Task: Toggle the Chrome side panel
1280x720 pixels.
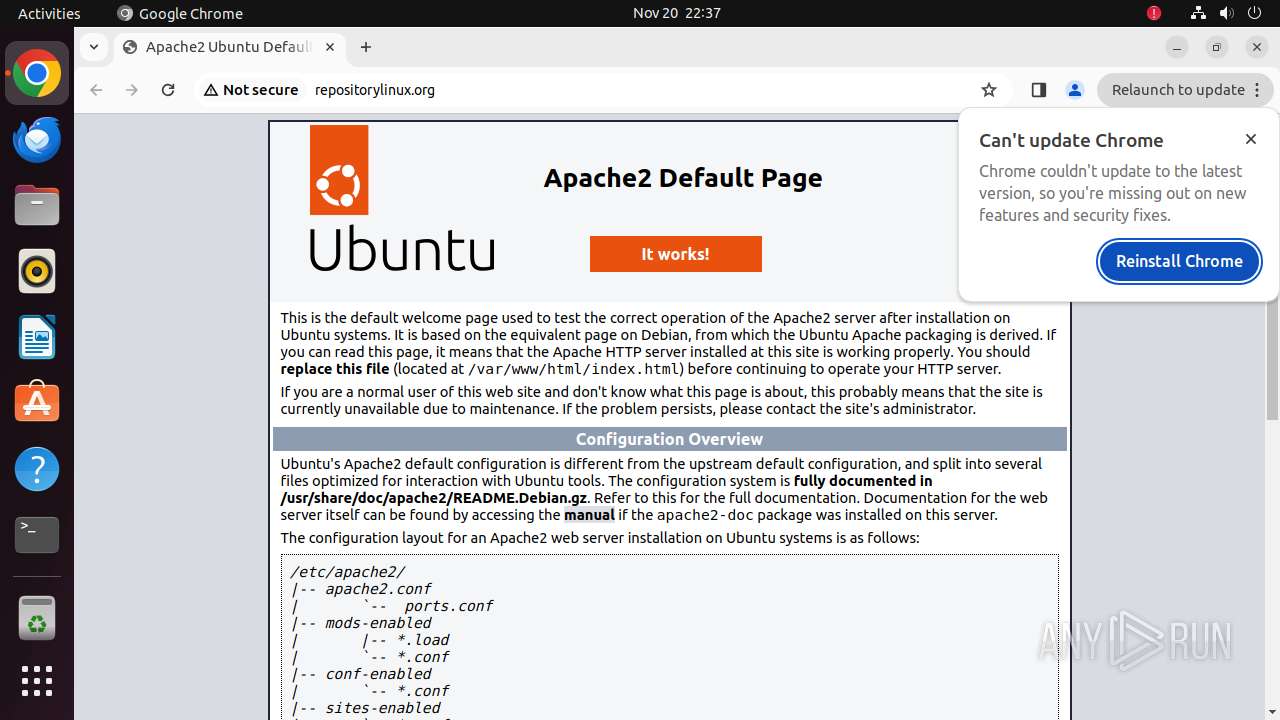Action: pyautogui.click(x=1038, y=90)
